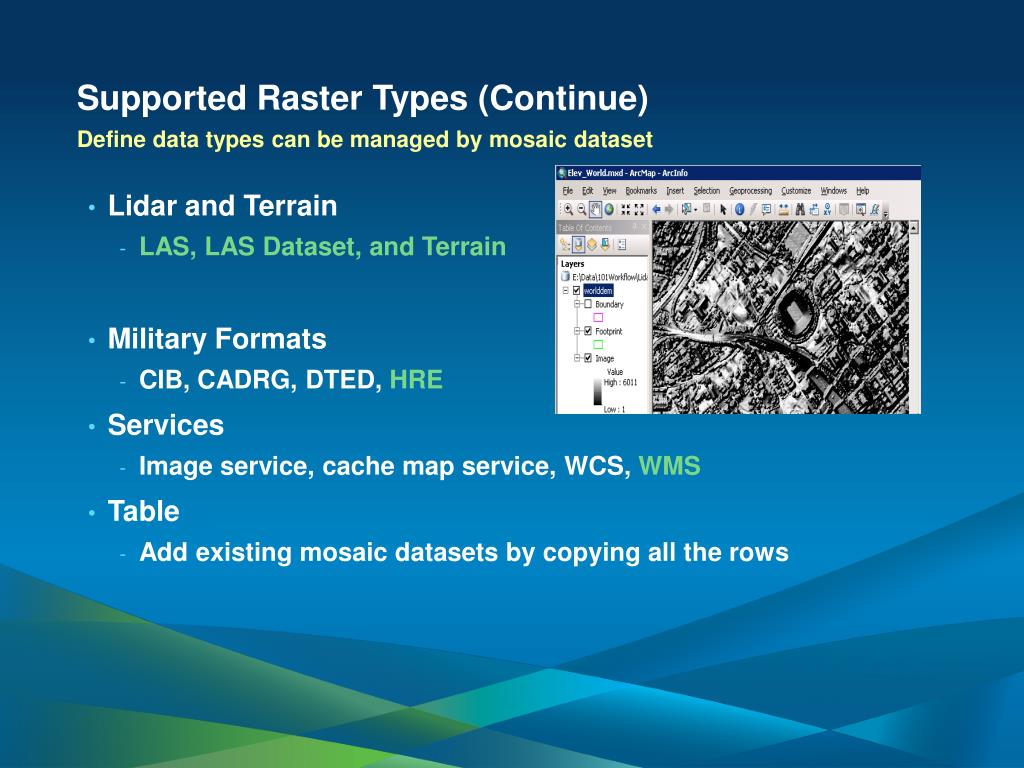Activate the Pan hand tool

coord(595,209)
